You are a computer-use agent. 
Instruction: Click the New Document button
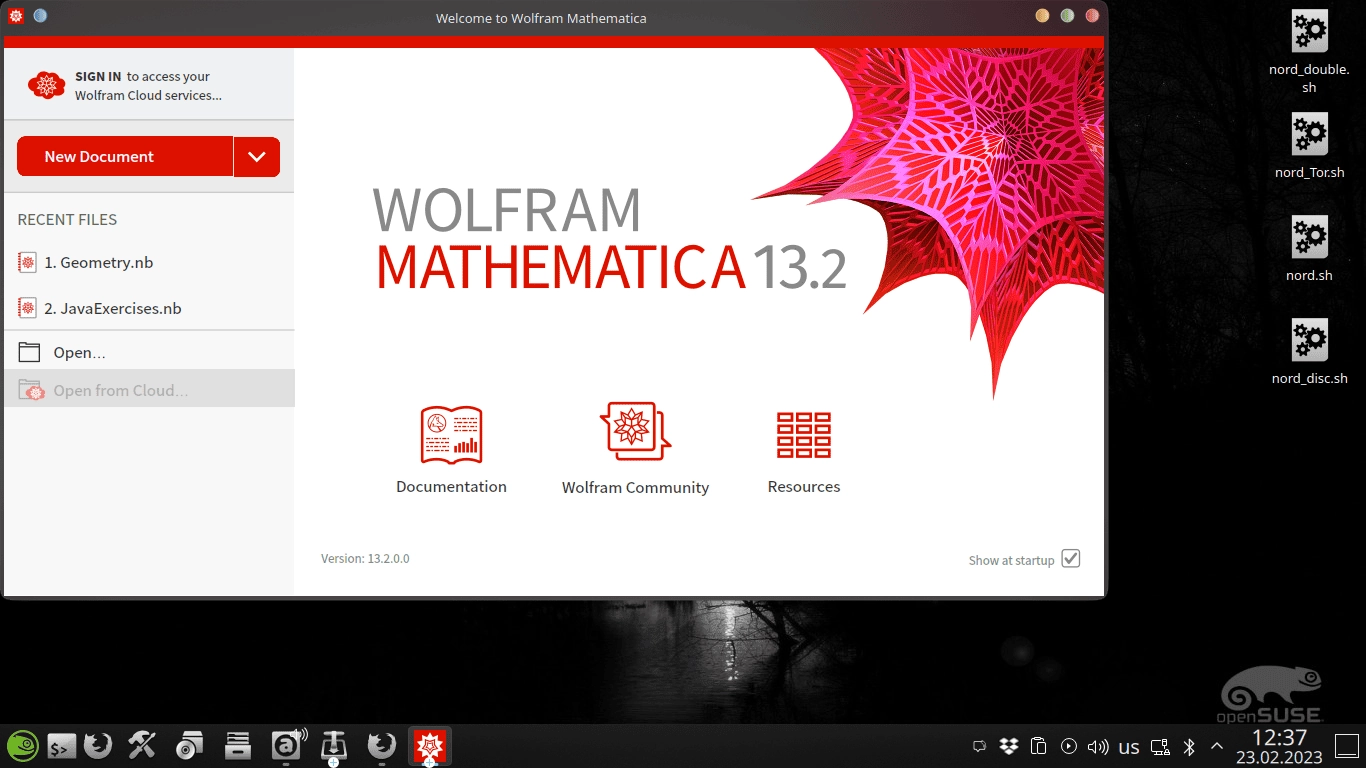coord(125,157)
